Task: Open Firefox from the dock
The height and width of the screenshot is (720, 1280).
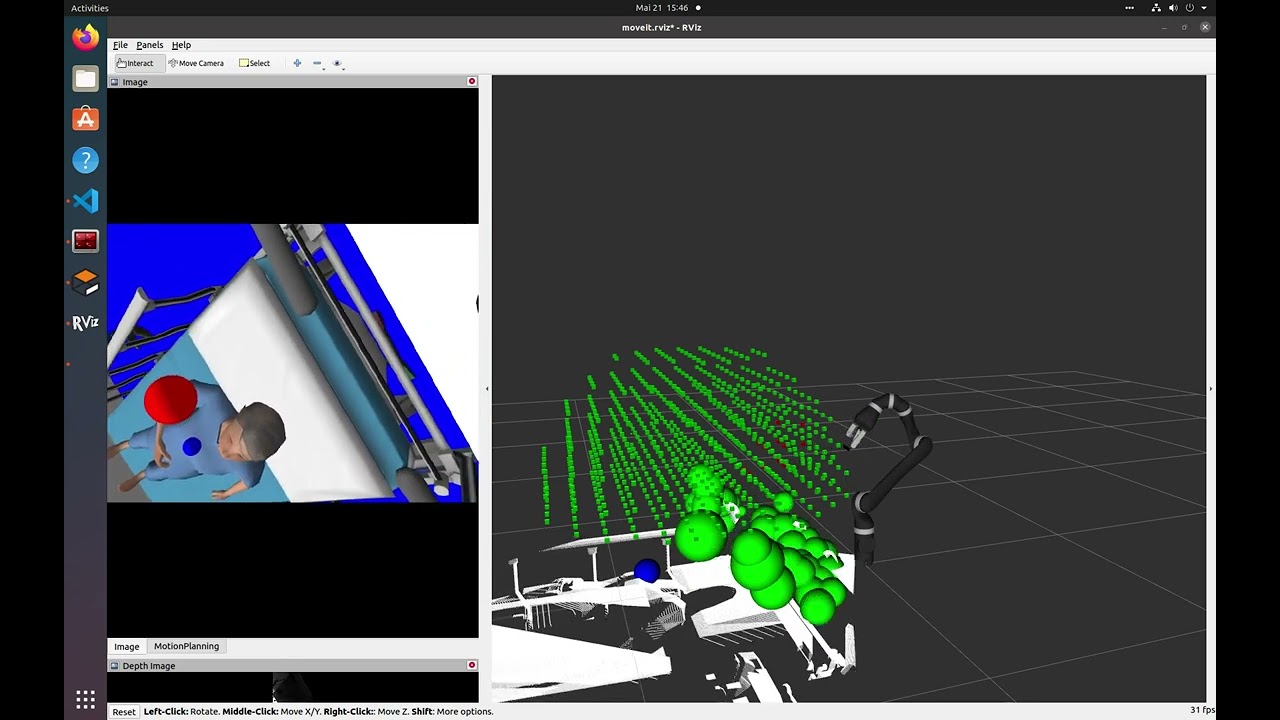Action: [85, 39]
